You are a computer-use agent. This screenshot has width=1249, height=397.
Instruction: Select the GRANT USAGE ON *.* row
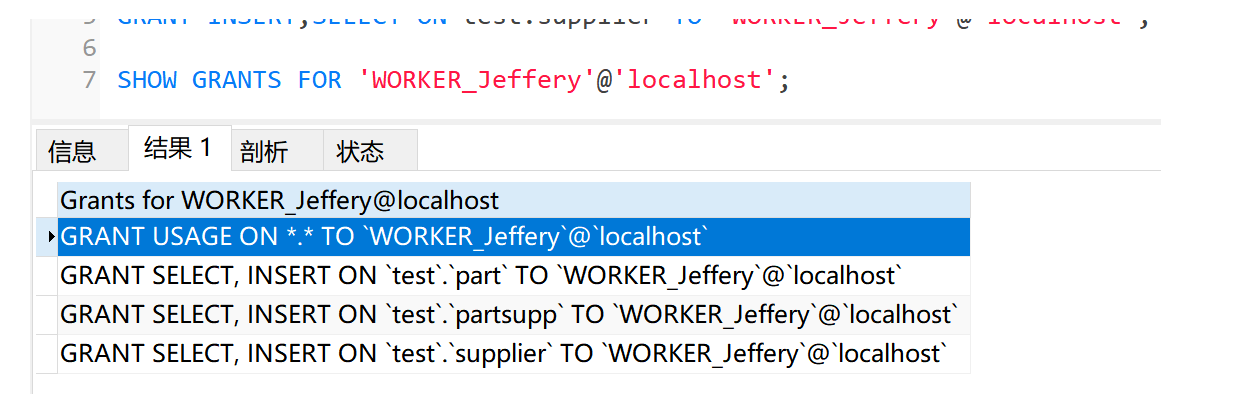(513, 237)
